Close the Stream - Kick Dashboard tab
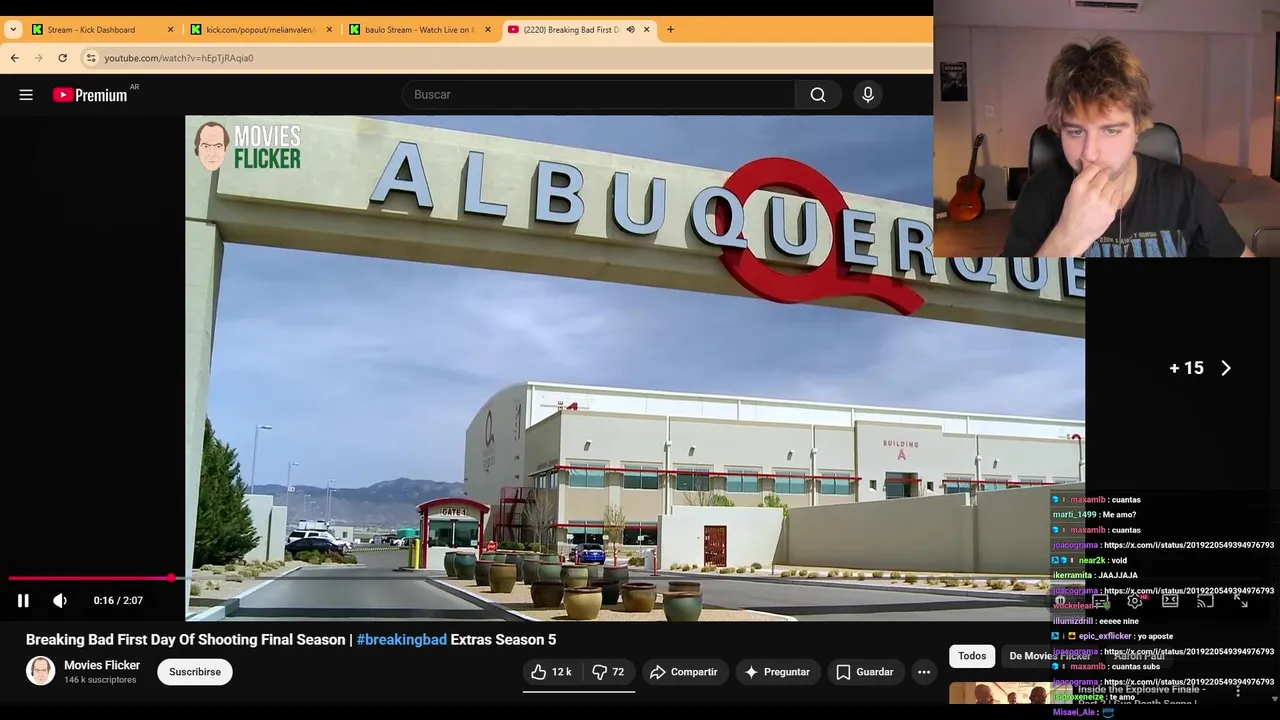This screenshot has height=720, width=1280. 170,30
